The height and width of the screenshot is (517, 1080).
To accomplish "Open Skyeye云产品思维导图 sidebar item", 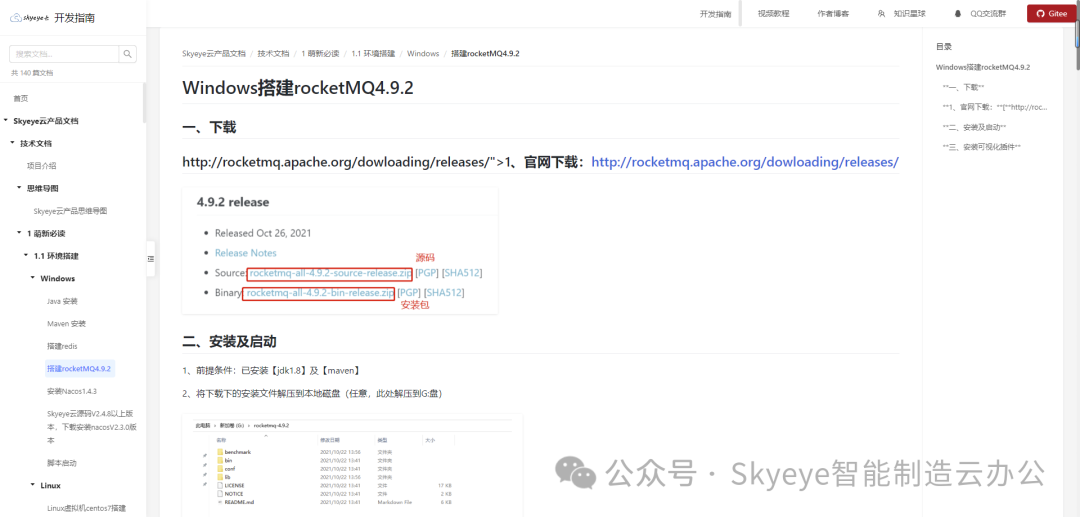I will 70,211.
